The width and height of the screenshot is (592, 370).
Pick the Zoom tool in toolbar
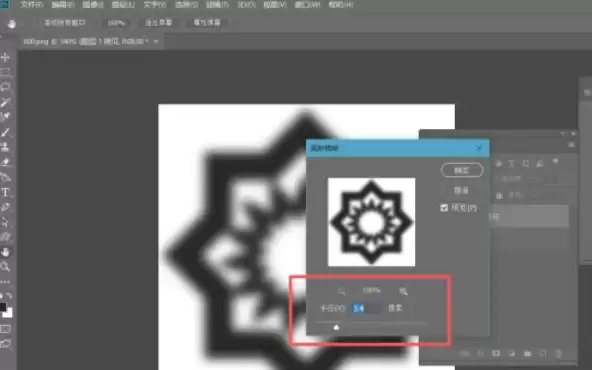[5, 267]
